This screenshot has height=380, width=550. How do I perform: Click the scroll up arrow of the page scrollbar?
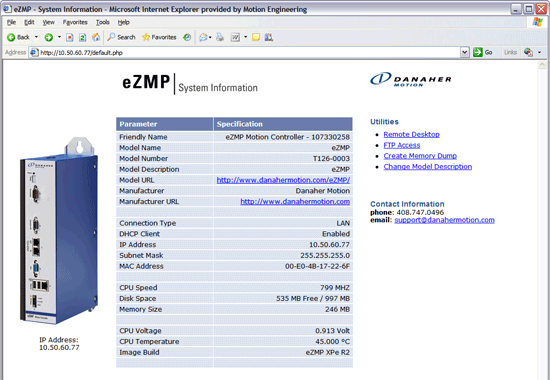542,65
